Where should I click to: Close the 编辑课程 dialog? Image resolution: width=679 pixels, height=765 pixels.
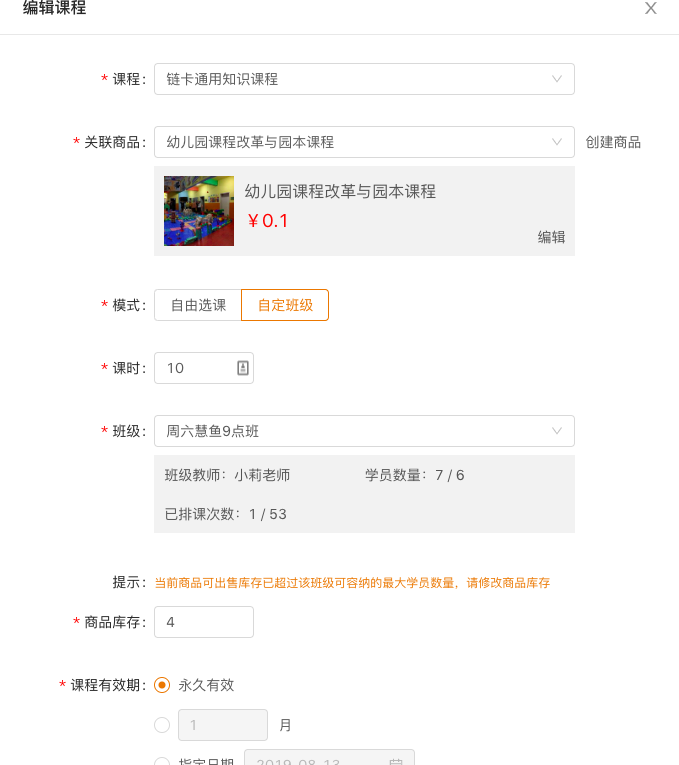(650, 9)
